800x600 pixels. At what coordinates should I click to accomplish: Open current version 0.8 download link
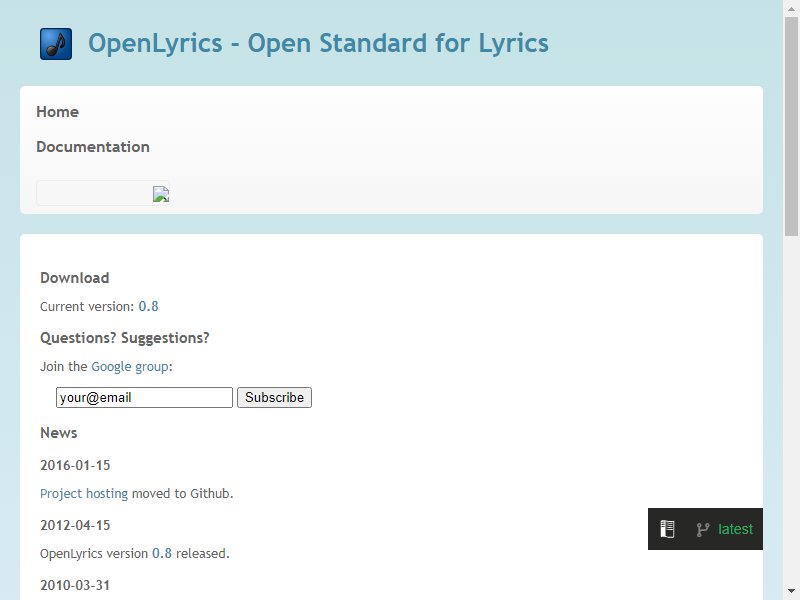point(148,306)
